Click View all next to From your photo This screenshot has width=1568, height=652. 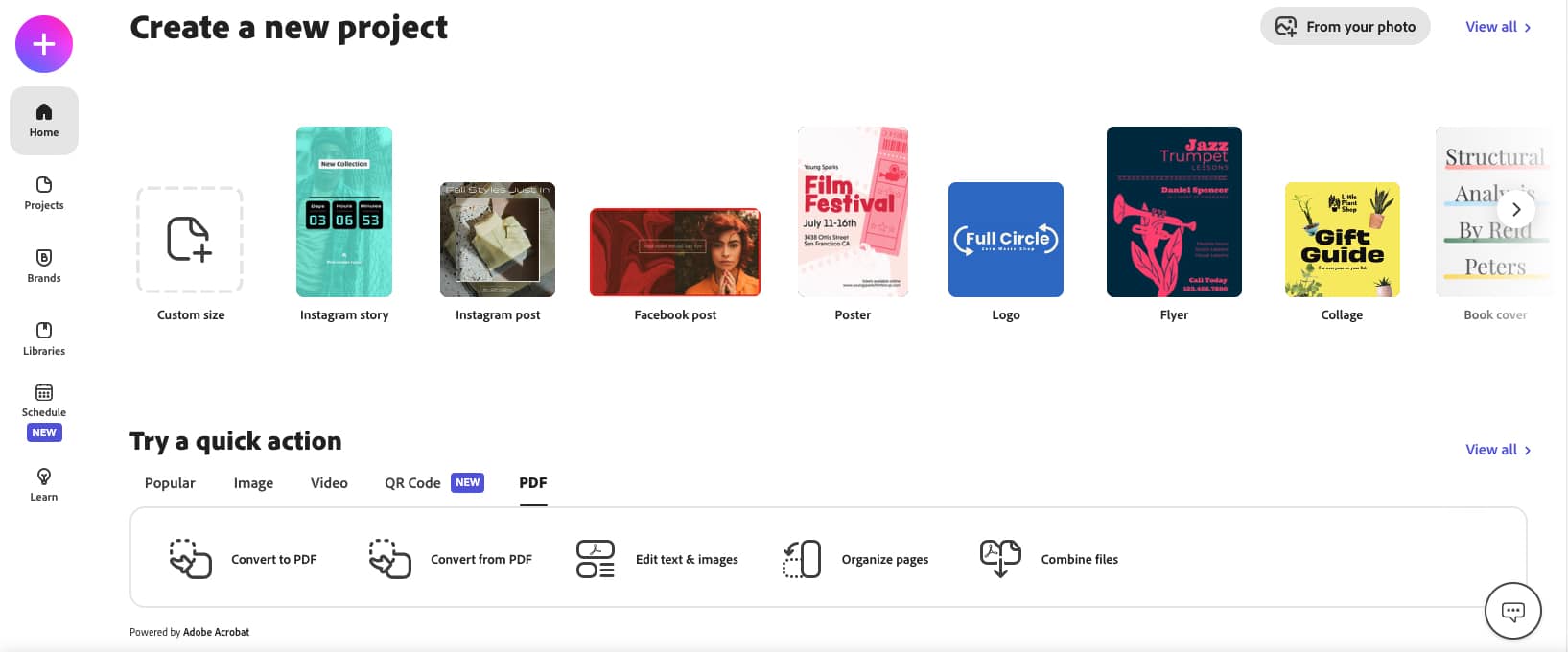[x=1498, y=27]
